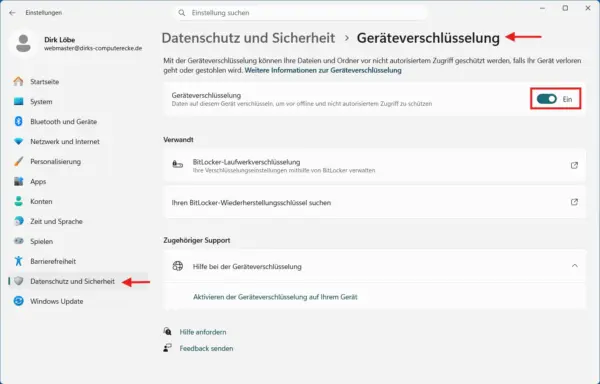
Task: Minimize the Einstellungen window
Action: [x=542, y=8]
